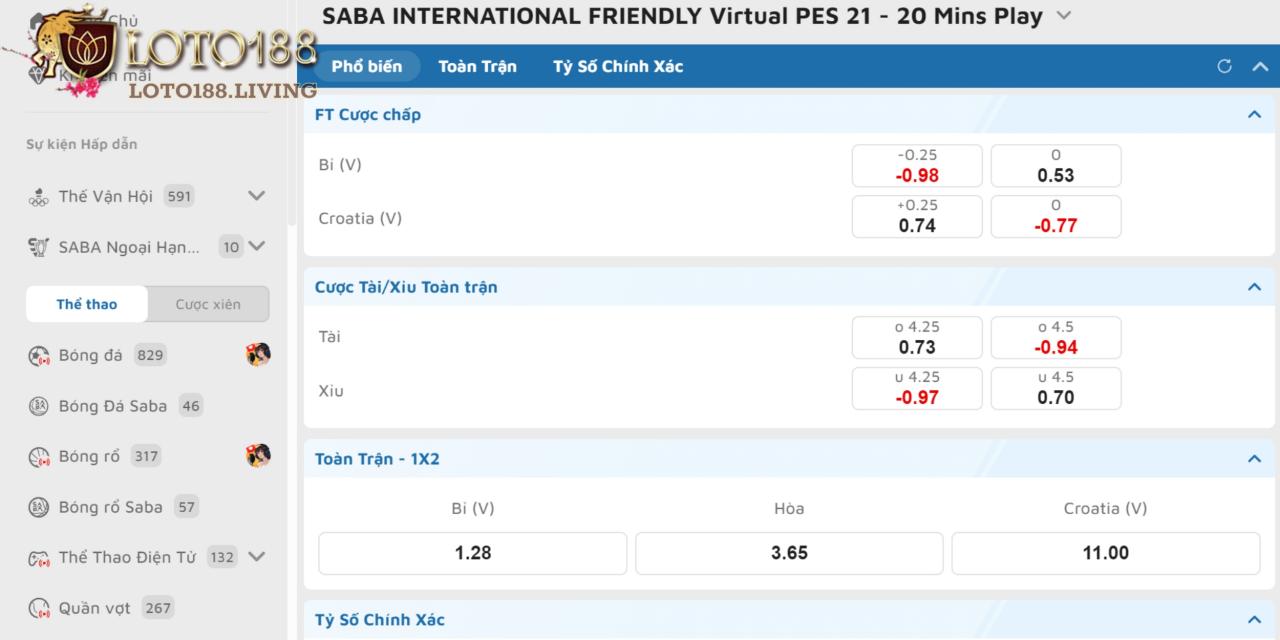The height and width of the screenshot is (640, 1280).
Task: Click the Quần vợt tennis icon
Action: 39,608
